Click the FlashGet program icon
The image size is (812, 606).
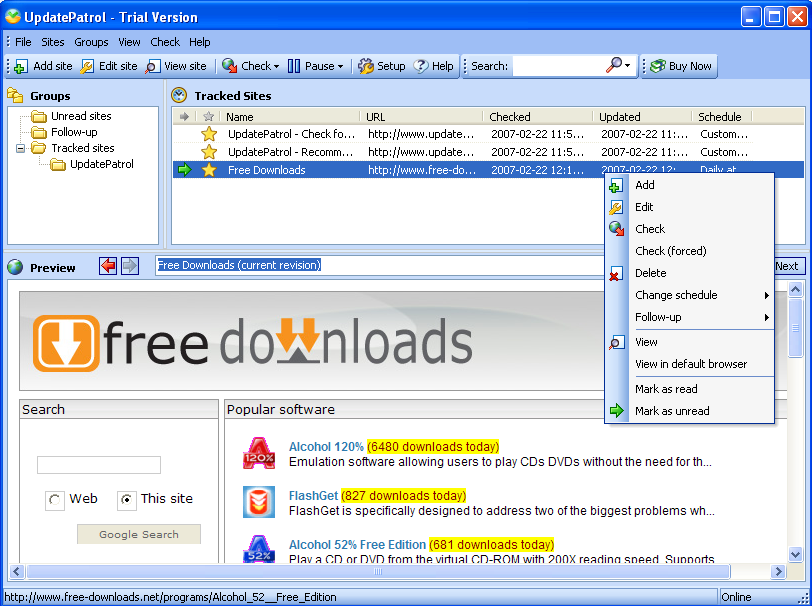click(259, 502)
